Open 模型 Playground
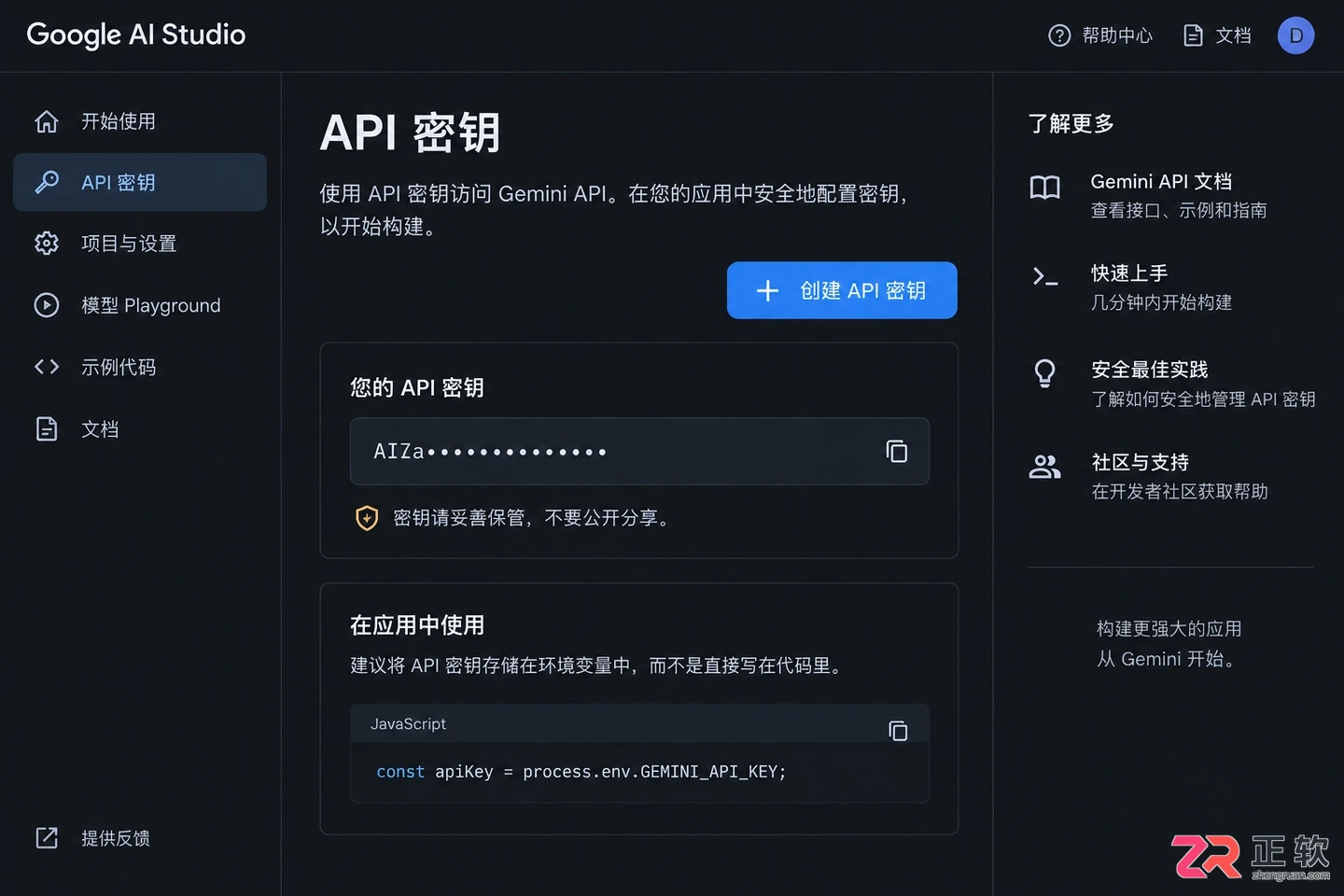The image size is (1344, 896). pos(140,305)
